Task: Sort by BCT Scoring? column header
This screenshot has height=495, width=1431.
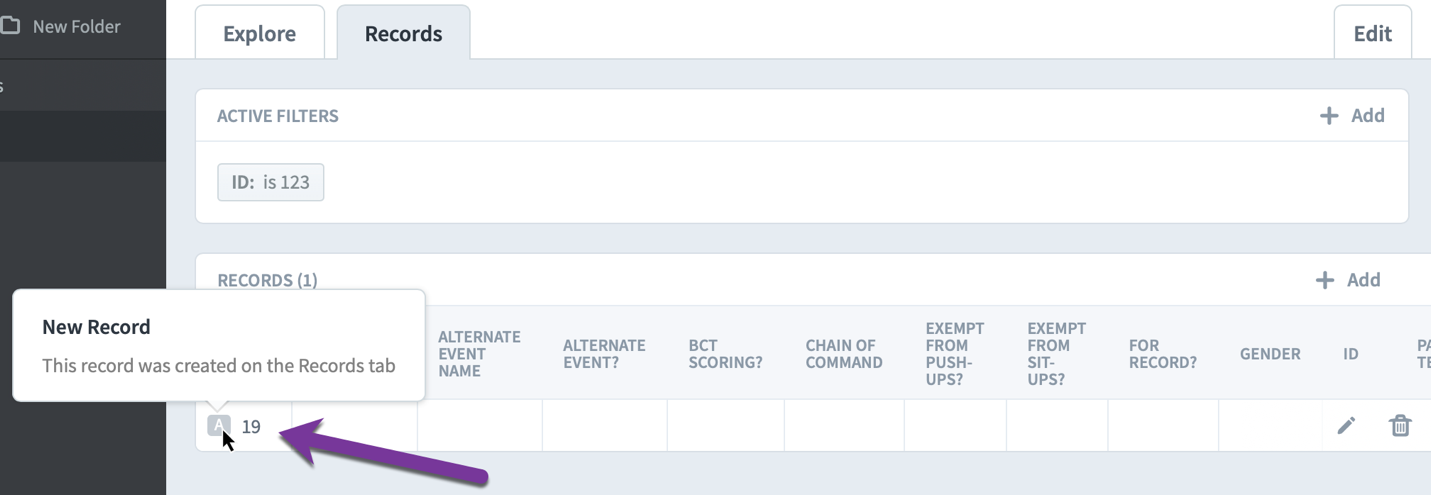Action: point(725,353)
